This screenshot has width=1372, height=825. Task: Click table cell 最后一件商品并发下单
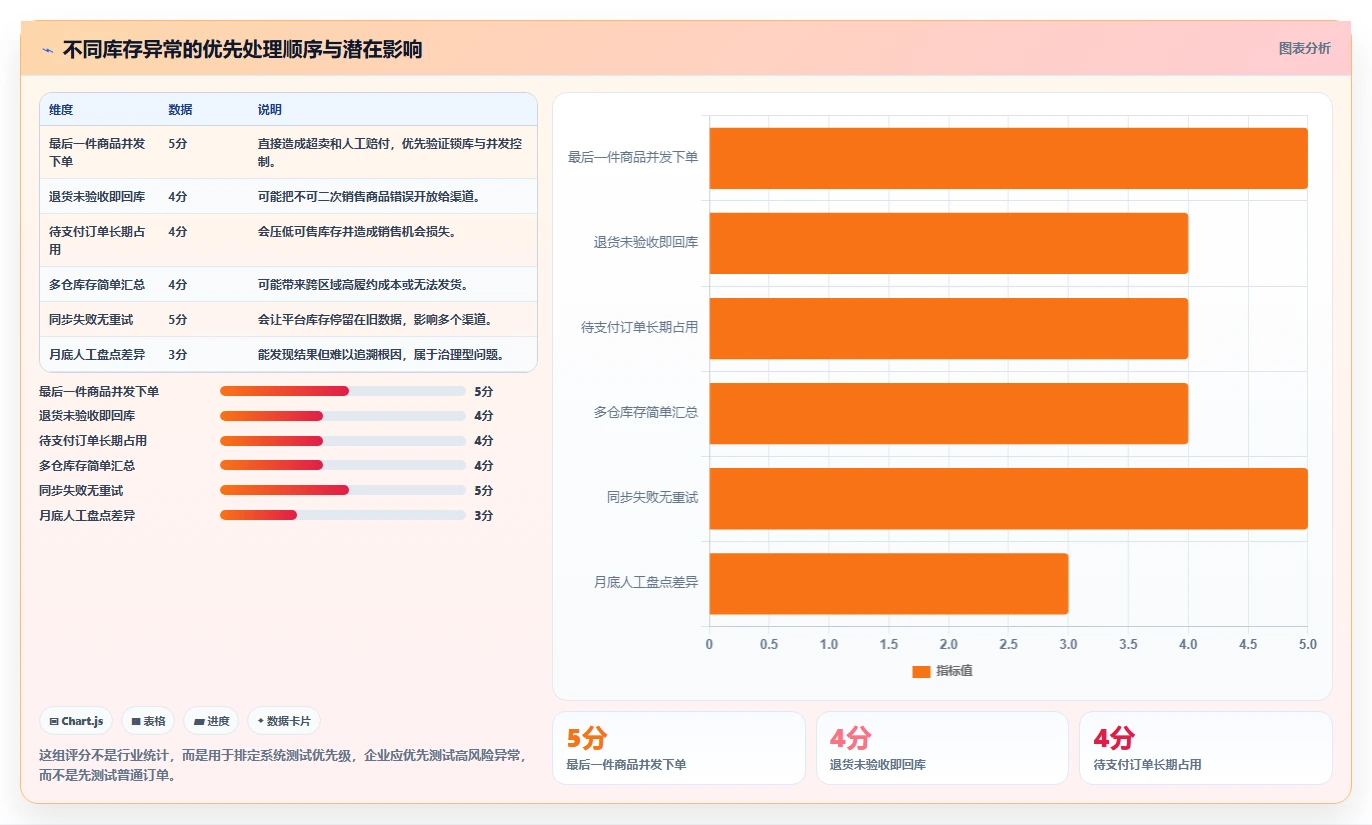coord(97,152)
